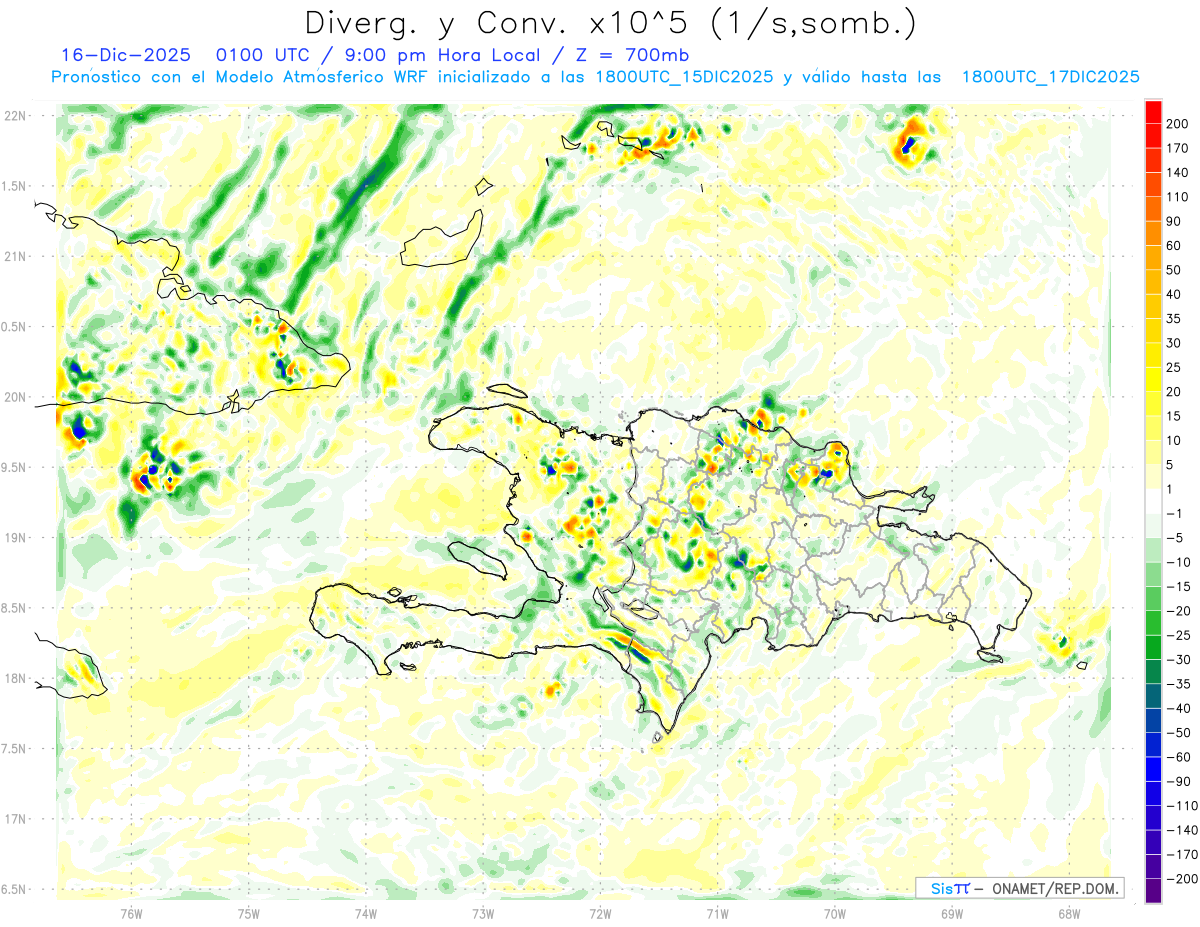Click the "21N" latitude label
The width and height of the screenshot is (1200, 927).
(15, 256)
